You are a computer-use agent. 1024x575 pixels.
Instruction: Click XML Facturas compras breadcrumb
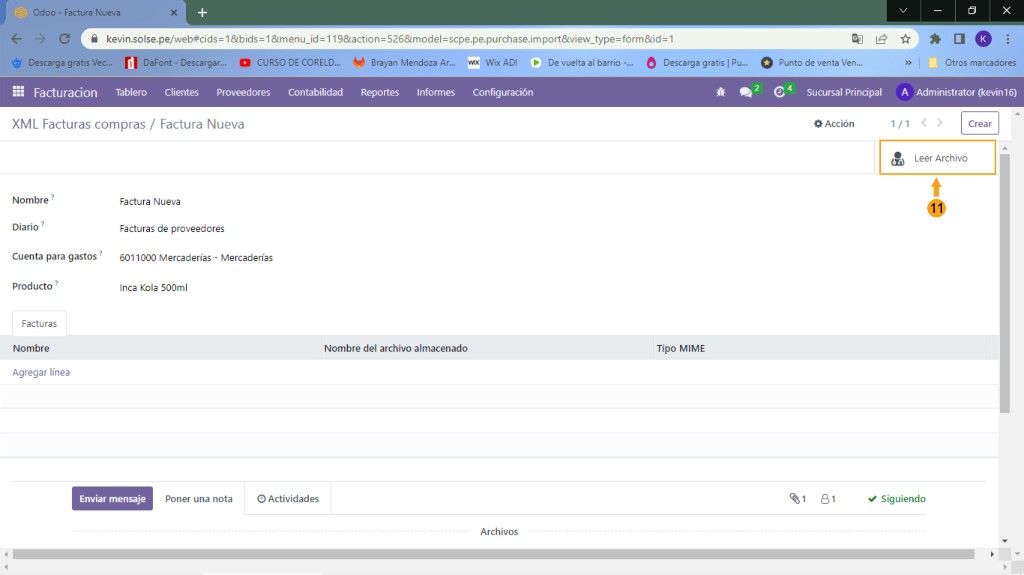pyautogui.click(x=77, y=124)
